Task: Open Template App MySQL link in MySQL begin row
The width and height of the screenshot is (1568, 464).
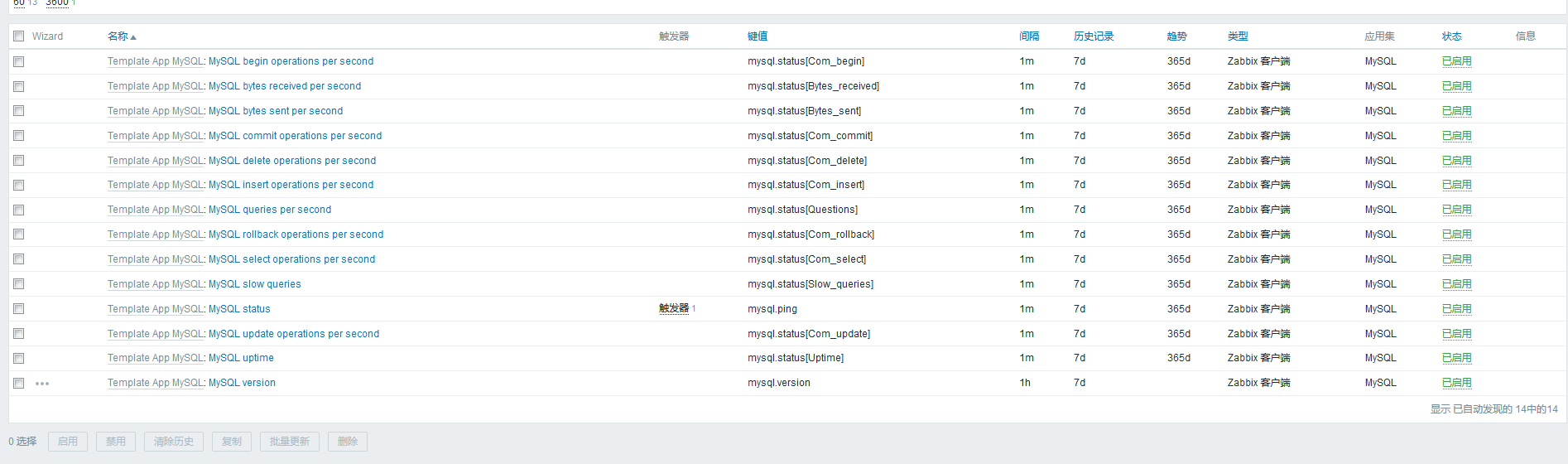Action: point(156,61)
